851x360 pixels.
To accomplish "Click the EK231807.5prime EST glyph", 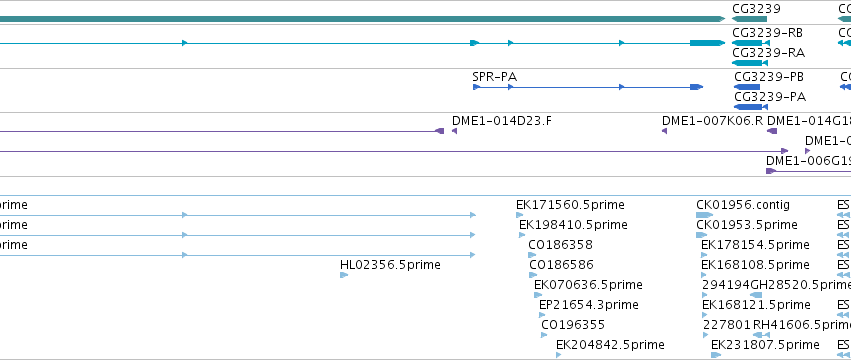I will (716, 355).
